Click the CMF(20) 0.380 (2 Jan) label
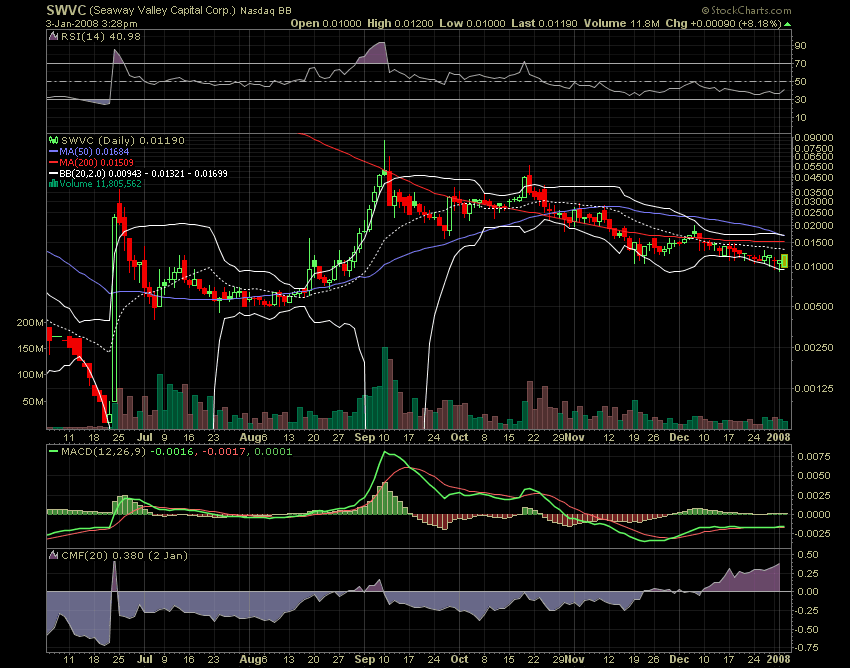Image resolution: width=850 pixels, height=668 pixels. click(x=125, y=556)
